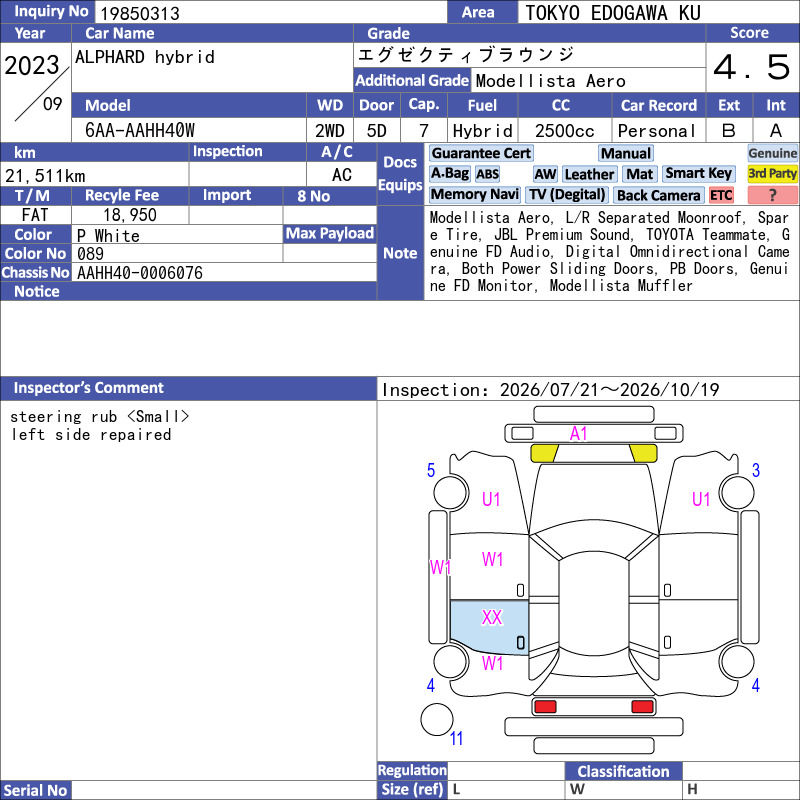
Task: Click the Guarantee Cert badge
Action: point(481,153)
